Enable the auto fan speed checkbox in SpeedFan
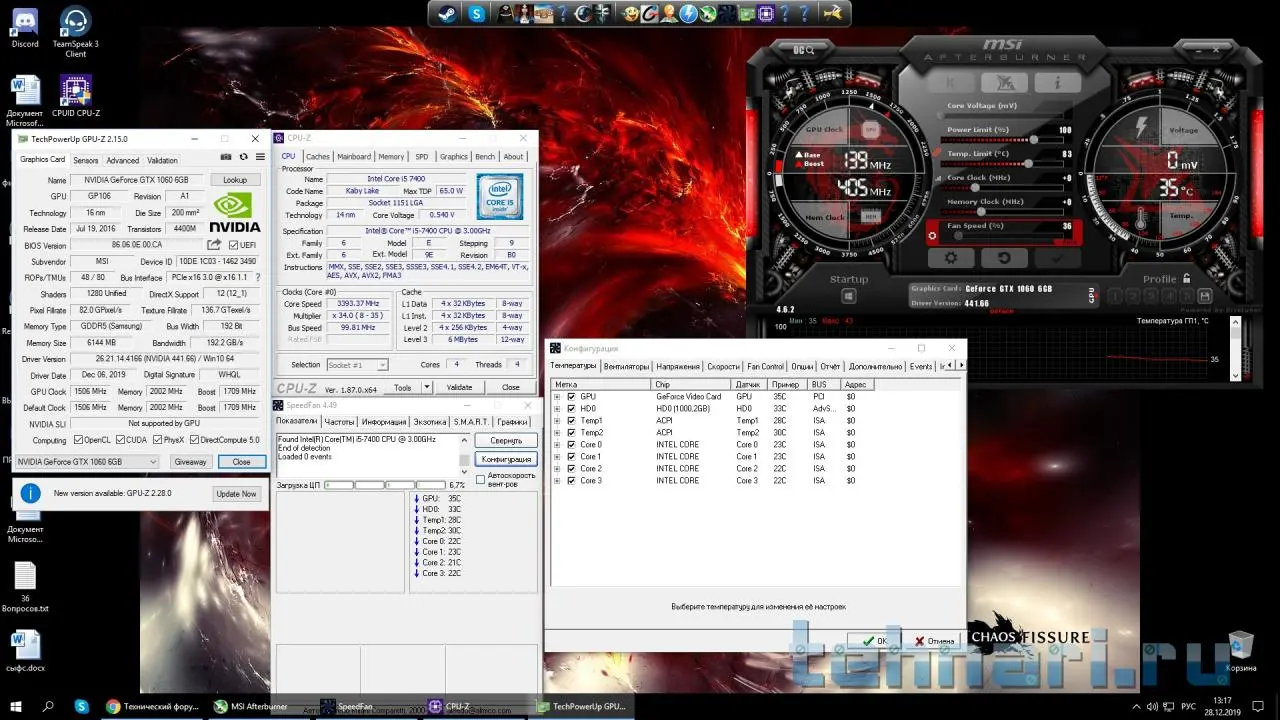1280x720 pixels. tap(481, 479)
